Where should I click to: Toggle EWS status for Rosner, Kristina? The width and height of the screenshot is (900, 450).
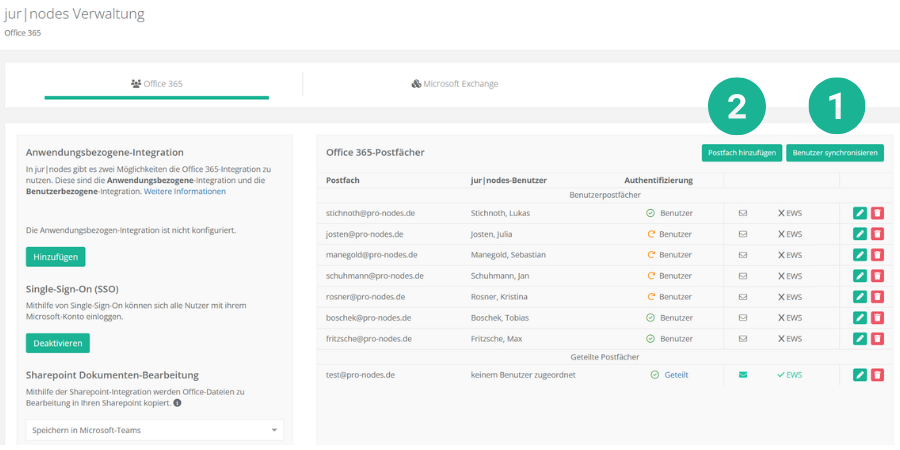pos(790,297)
